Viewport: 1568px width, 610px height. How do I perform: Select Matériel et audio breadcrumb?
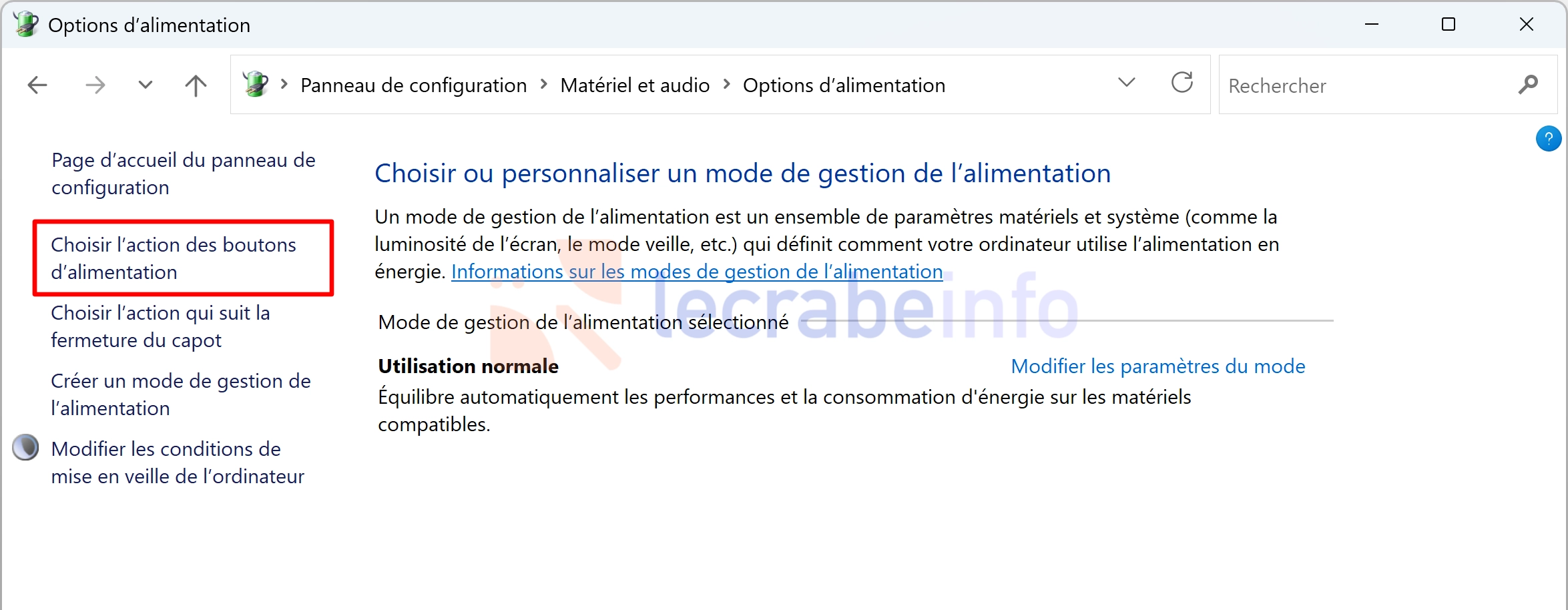coord(635,85)
